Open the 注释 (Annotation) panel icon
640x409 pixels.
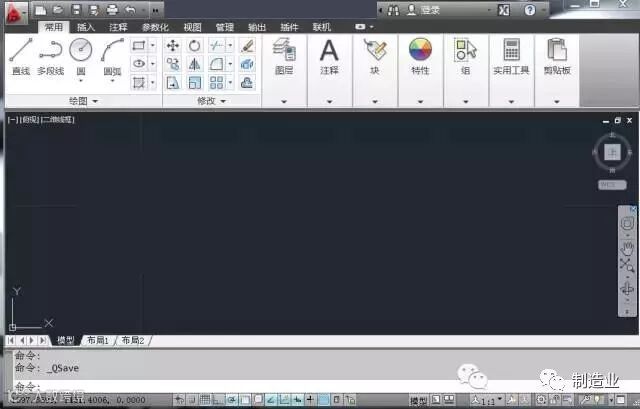coord(329,50)
